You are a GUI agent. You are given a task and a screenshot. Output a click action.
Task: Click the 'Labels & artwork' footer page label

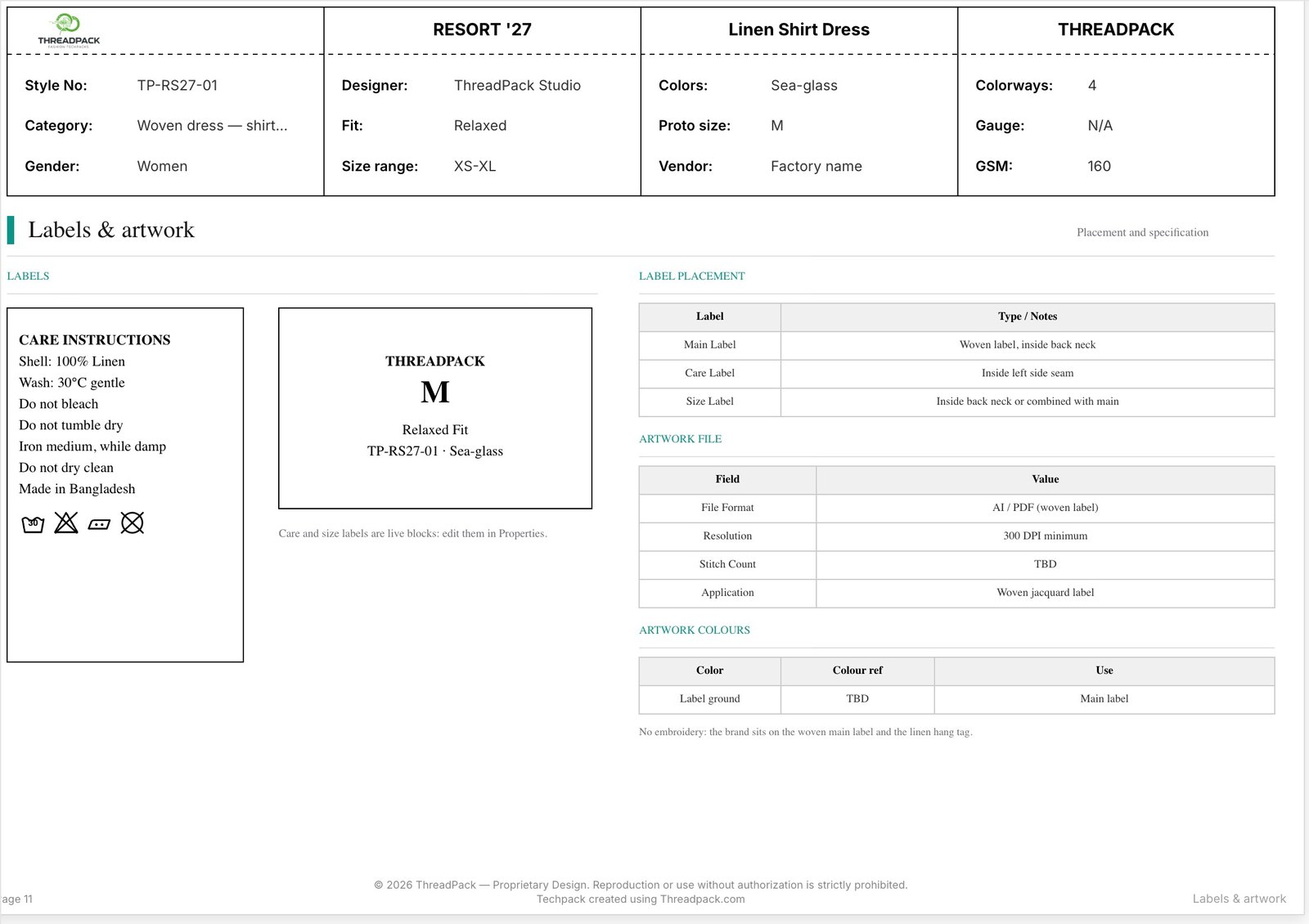[1239, 899]
